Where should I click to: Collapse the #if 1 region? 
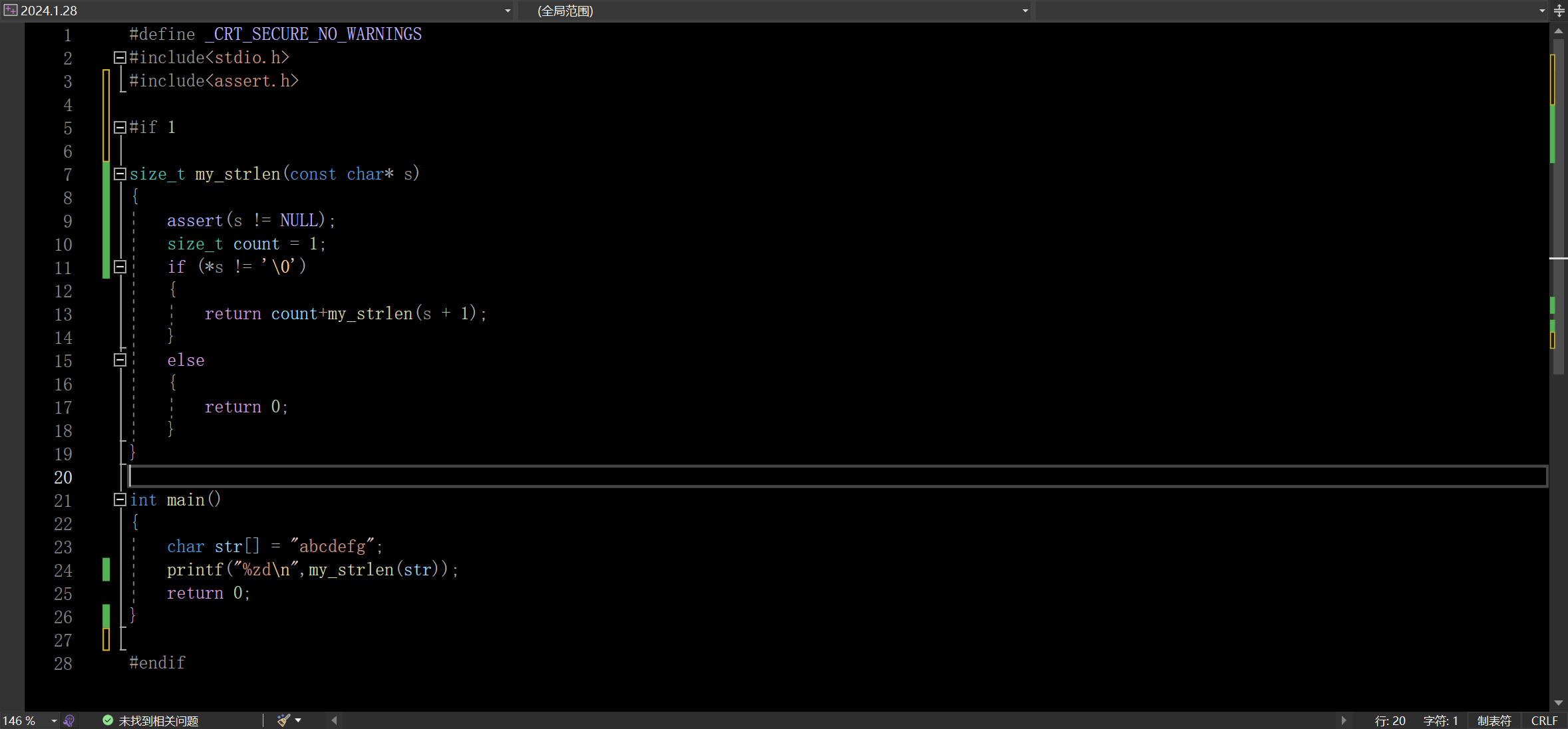[x=120, y=128]
